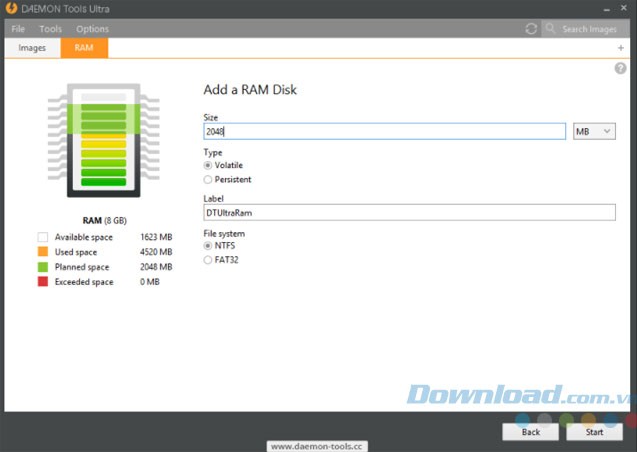Click the green Planned space swatch

[x=43, y=267]
